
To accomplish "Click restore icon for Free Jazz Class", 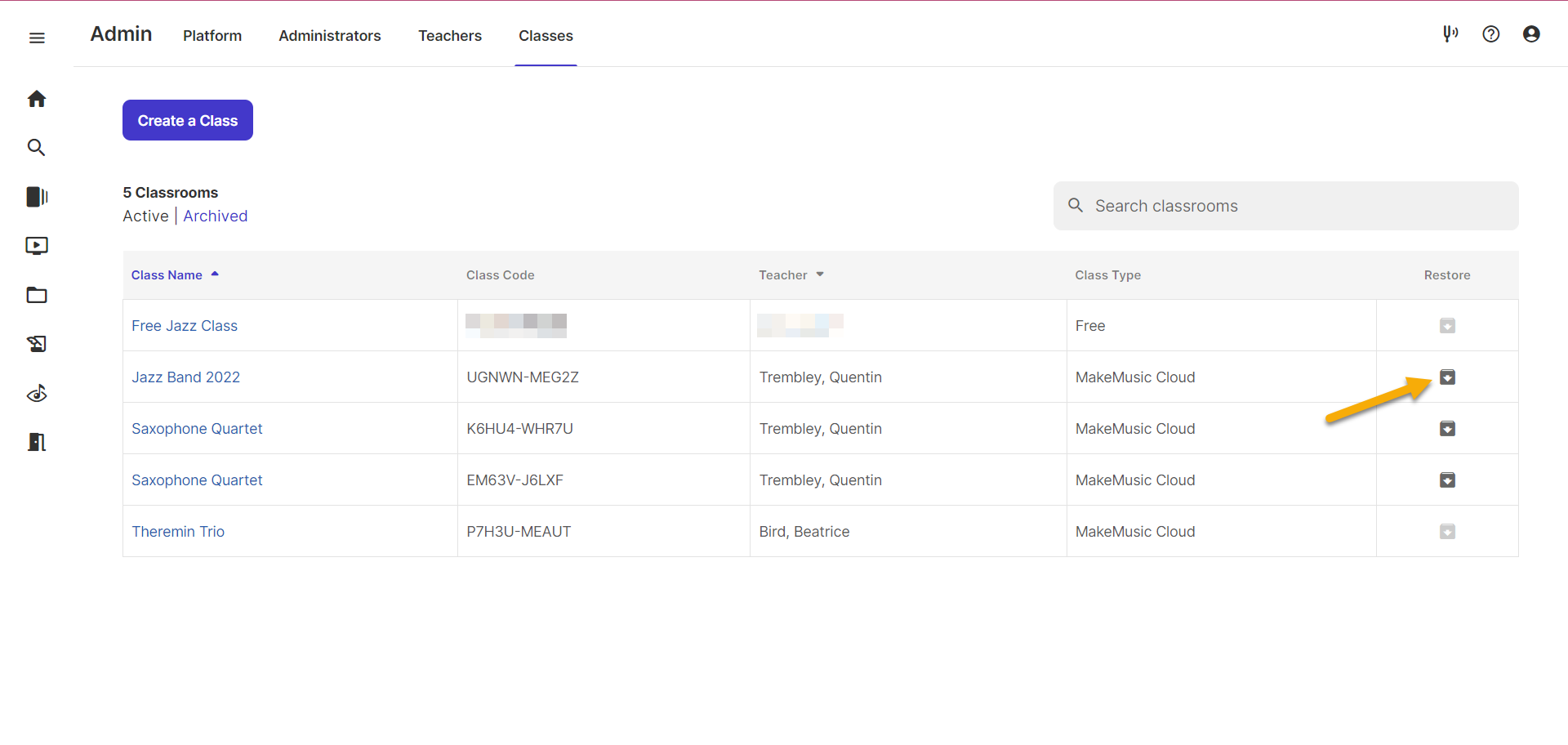I will [x=1447, y=326].
